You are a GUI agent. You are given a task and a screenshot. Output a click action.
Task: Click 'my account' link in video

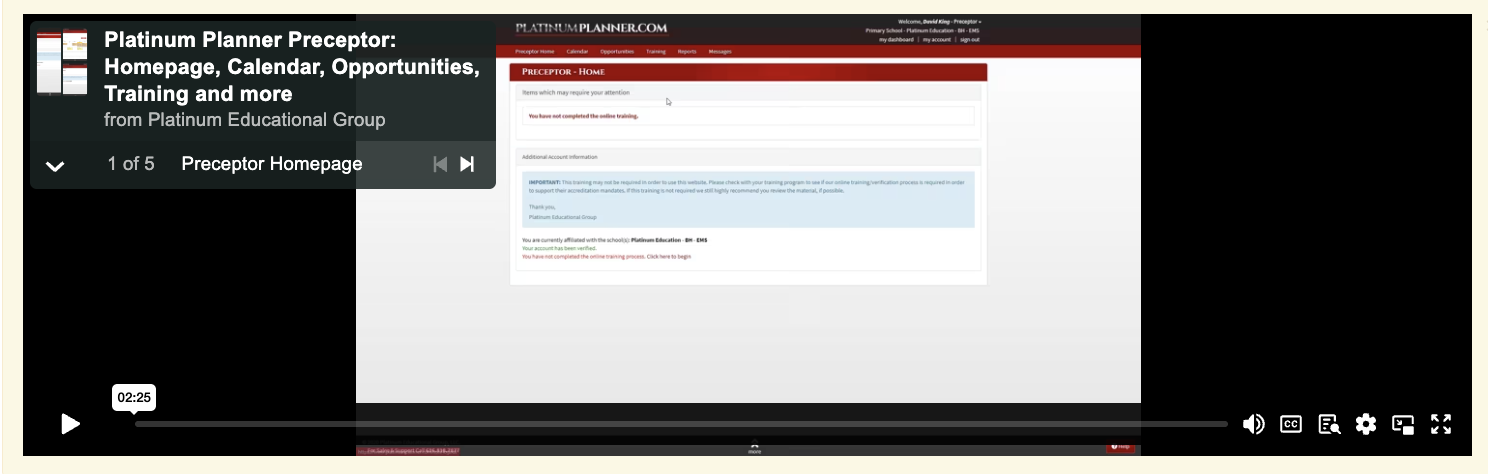pos(937,39)
